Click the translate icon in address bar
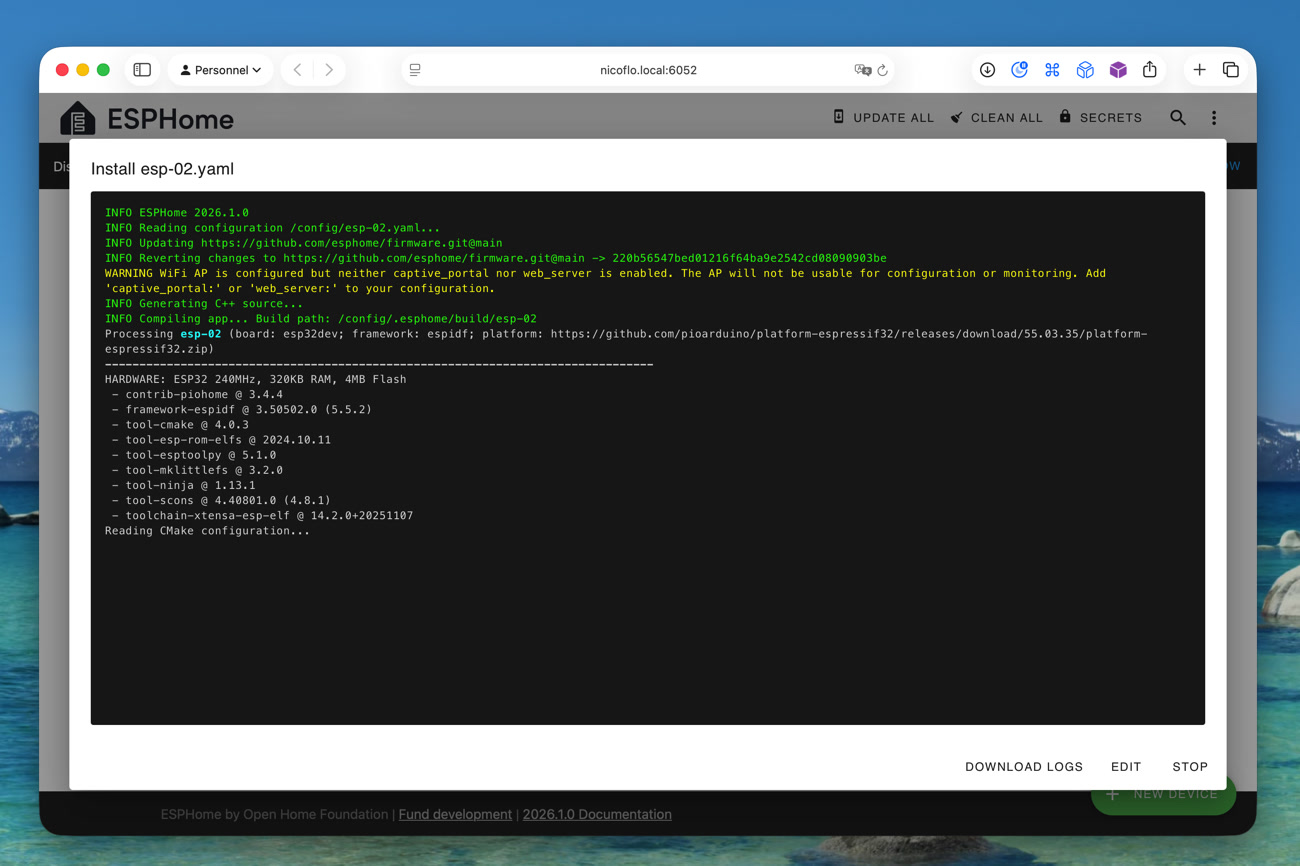Viewport: 1300px width, 866px height. pos(862,70)
